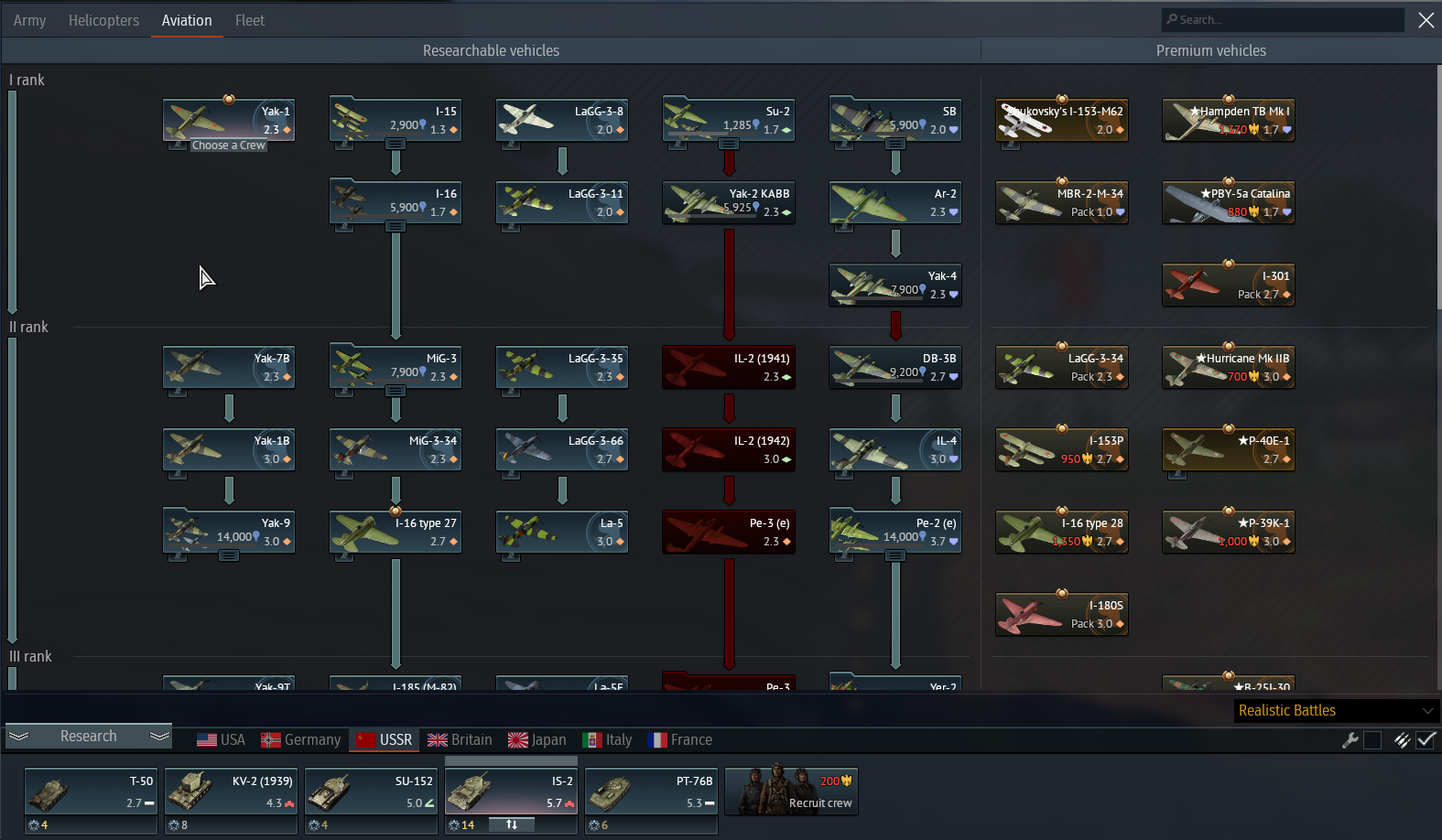Expand the I-15 group folder
Viewport: 1442px width, 840px height.
click(x=396, y=144)
